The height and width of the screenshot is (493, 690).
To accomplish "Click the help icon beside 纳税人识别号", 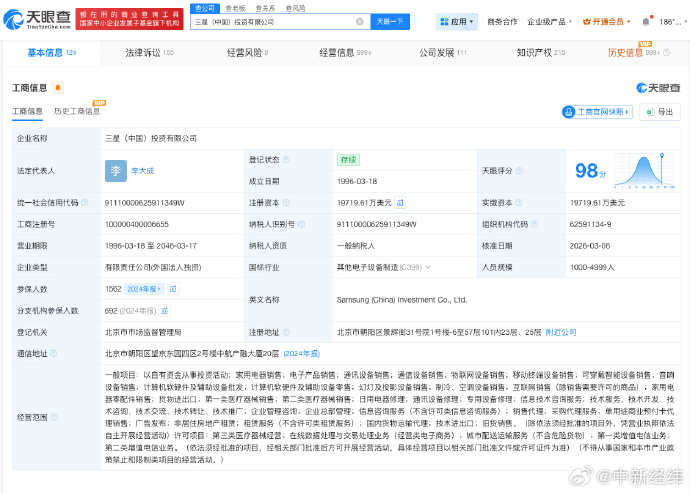I will pyautogui.click(x=301, y=224).
